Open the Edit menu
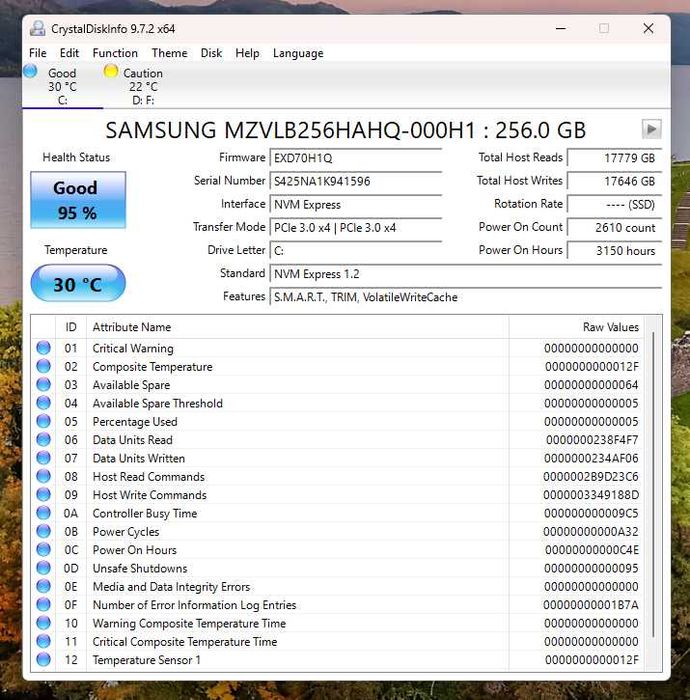The width and height of the screenshot is (690, 700). pos(69,53)
